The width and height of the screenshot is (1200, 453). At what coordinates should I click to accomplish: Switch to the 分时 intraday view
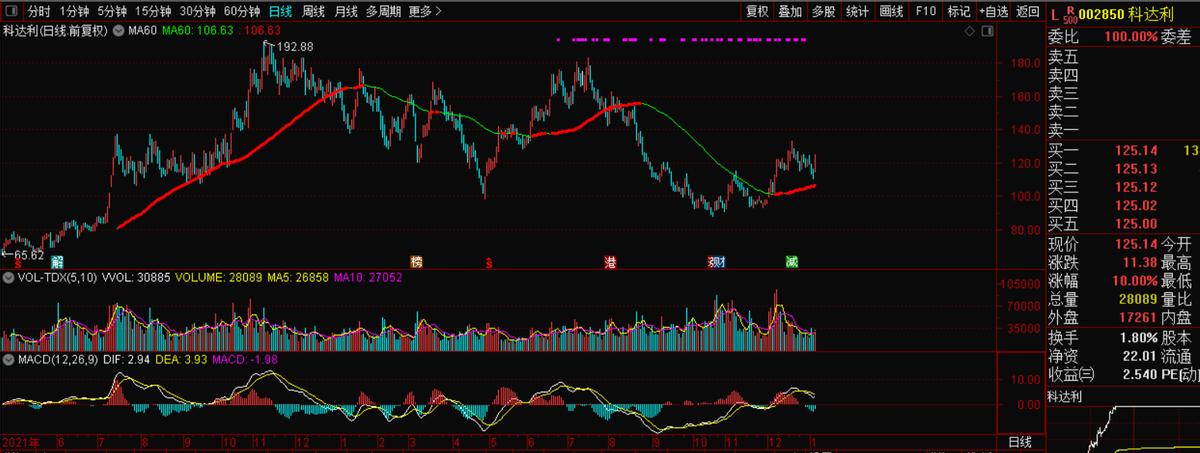coord(38,12)
